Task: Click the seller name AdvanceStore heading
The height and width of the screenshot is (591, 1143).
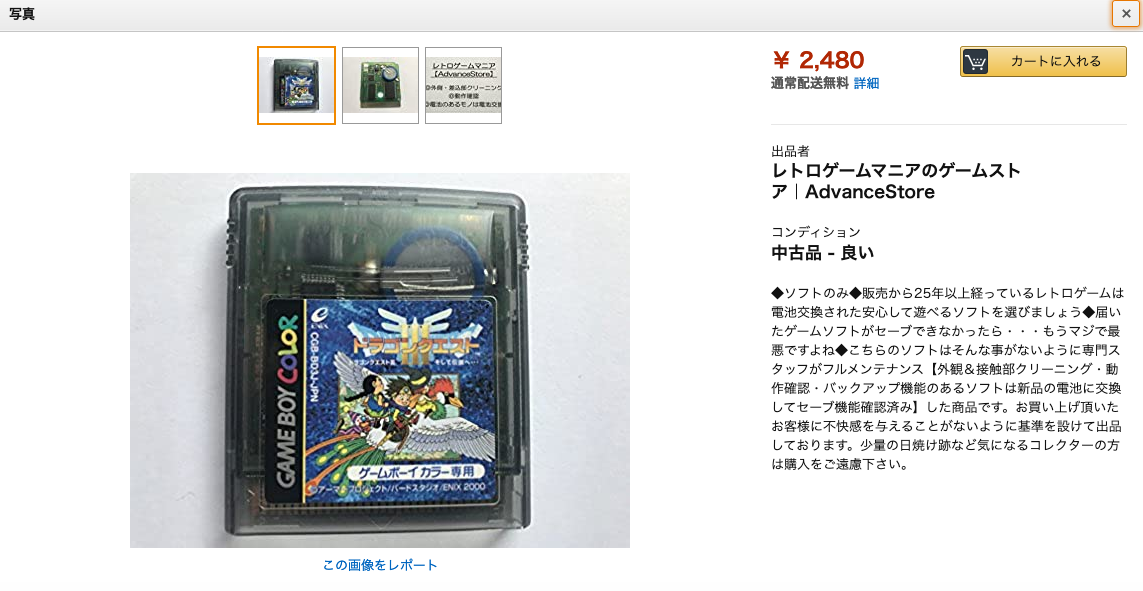Action: 896,181
